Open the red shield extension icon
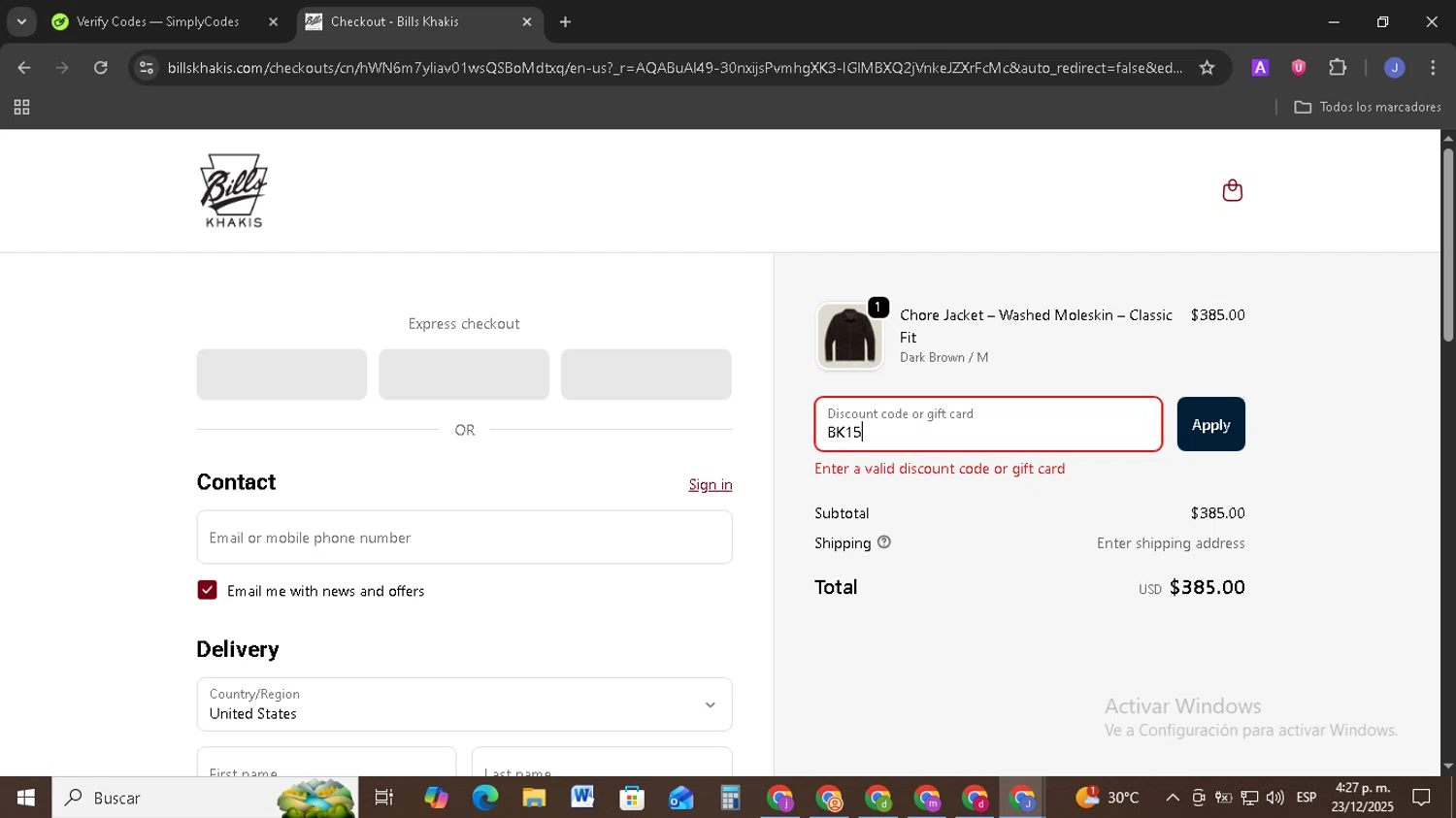This screenshot has height=818, width=1456. coord(1299,68)
